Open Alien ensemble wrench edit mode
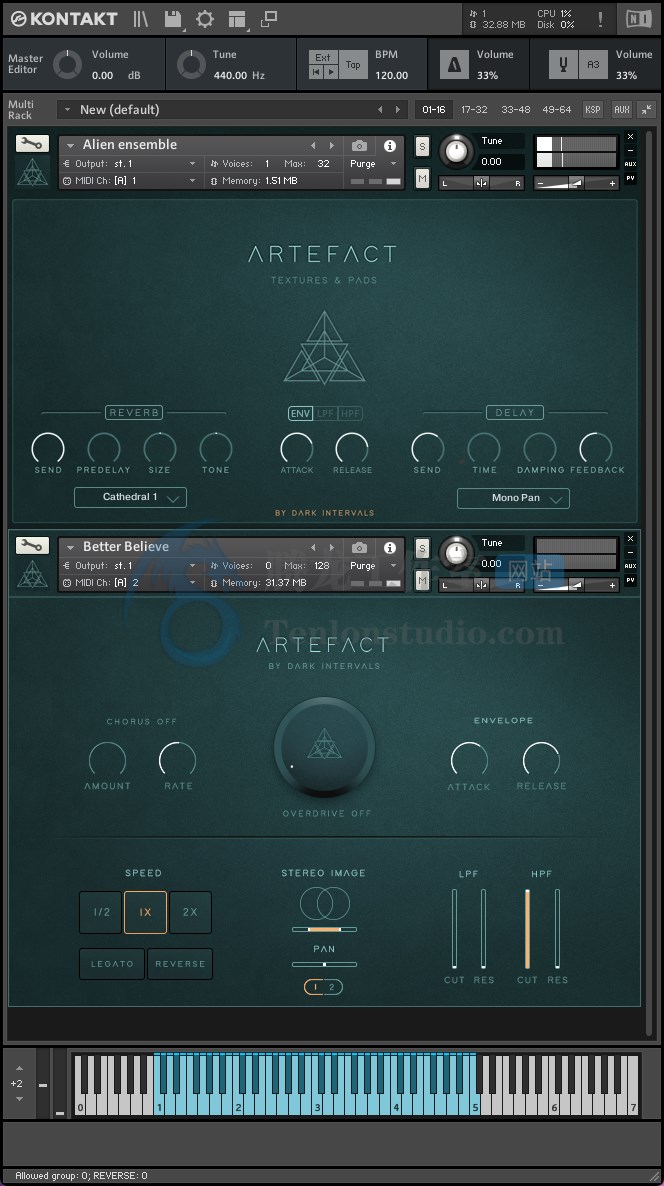 (x=32, y=144)
